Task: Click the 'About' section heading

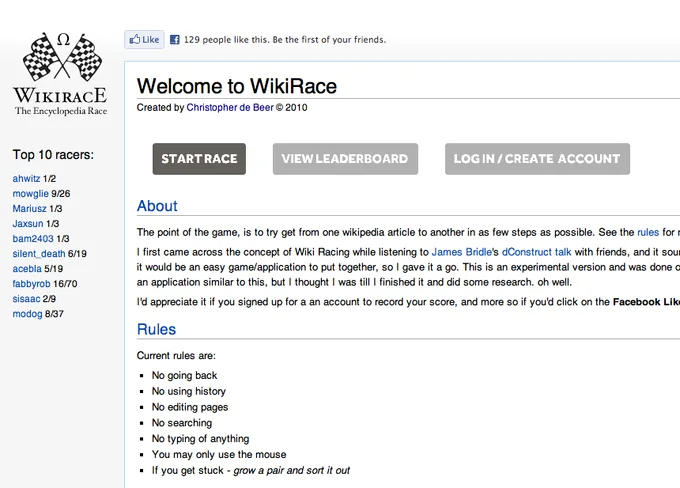Action: (157, 206)
